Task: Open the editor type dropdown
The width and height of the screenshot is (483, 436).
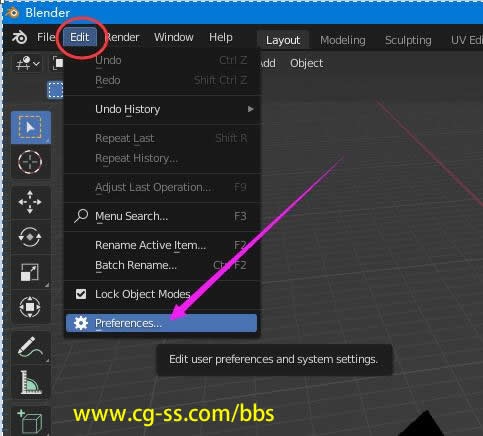Action: pyautogui.click(x=28, y=63)
